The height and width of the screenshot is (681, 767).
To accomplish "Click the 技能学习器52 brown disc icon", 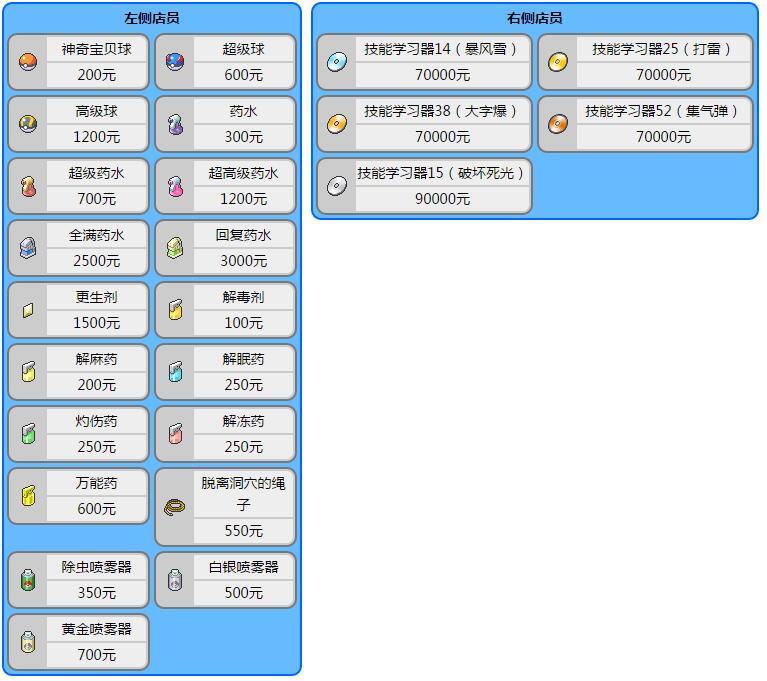I will pyautogui.click(x=558, y=124).
